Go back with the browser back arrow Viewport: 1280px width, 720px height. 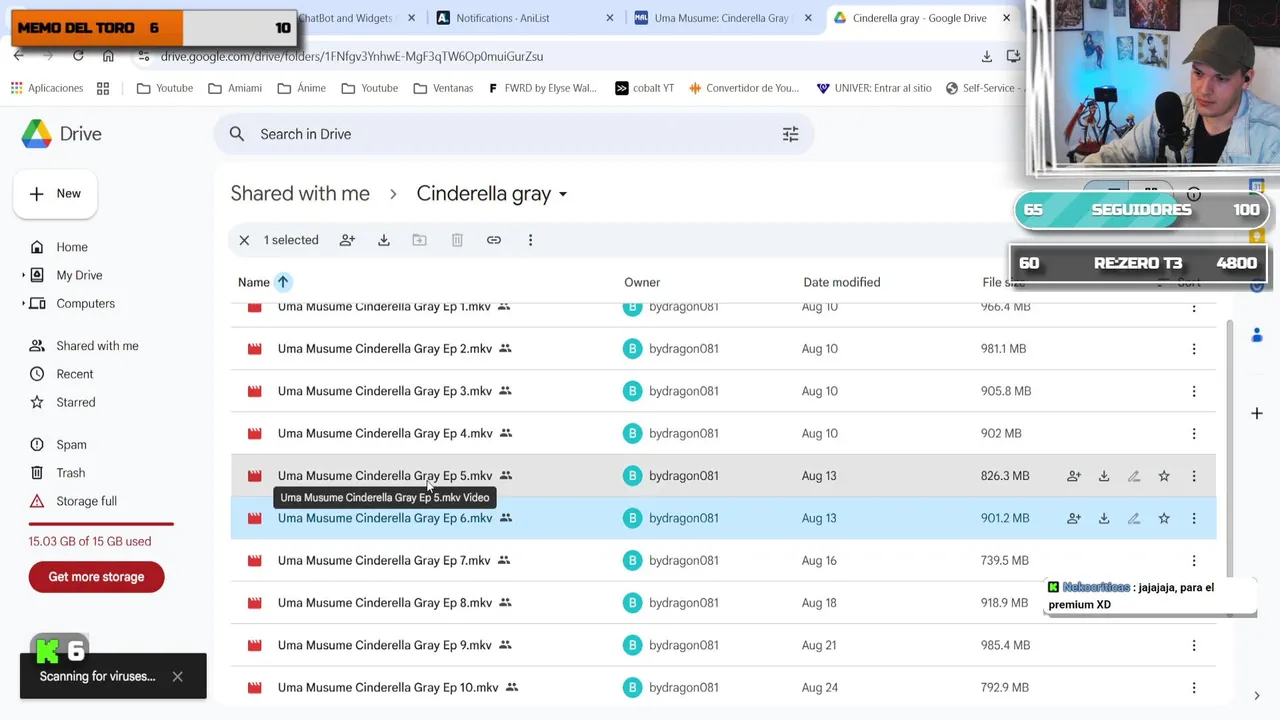(18, 56)
